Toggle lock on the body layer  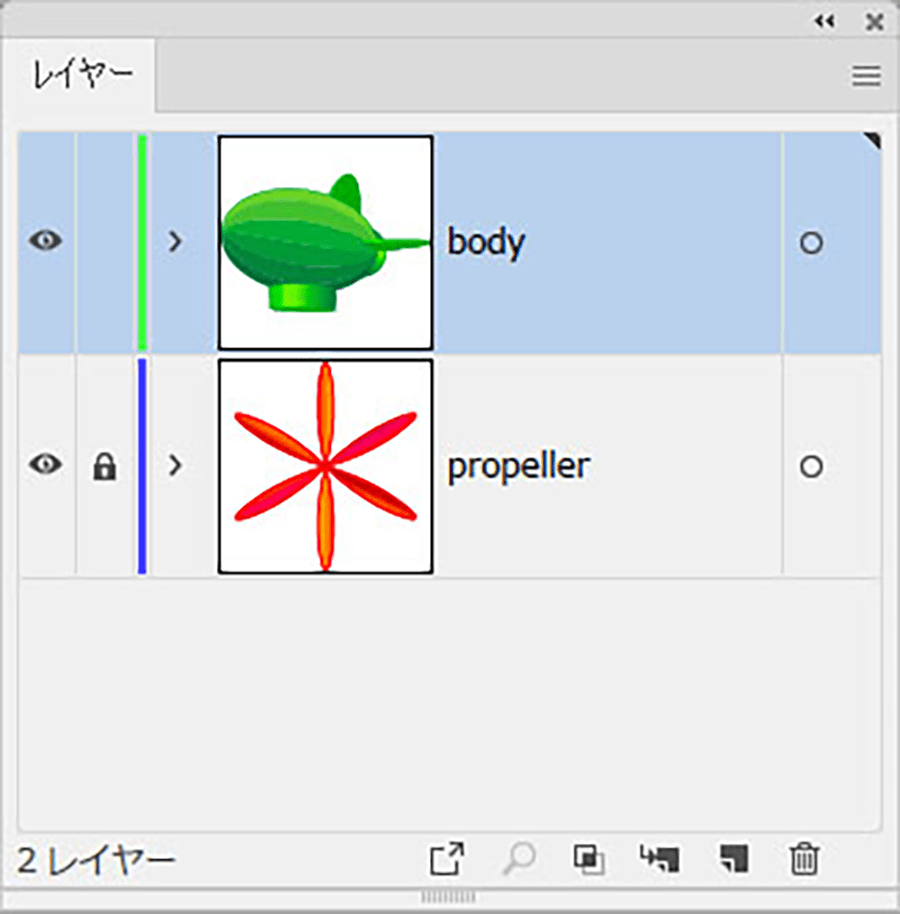105,242
